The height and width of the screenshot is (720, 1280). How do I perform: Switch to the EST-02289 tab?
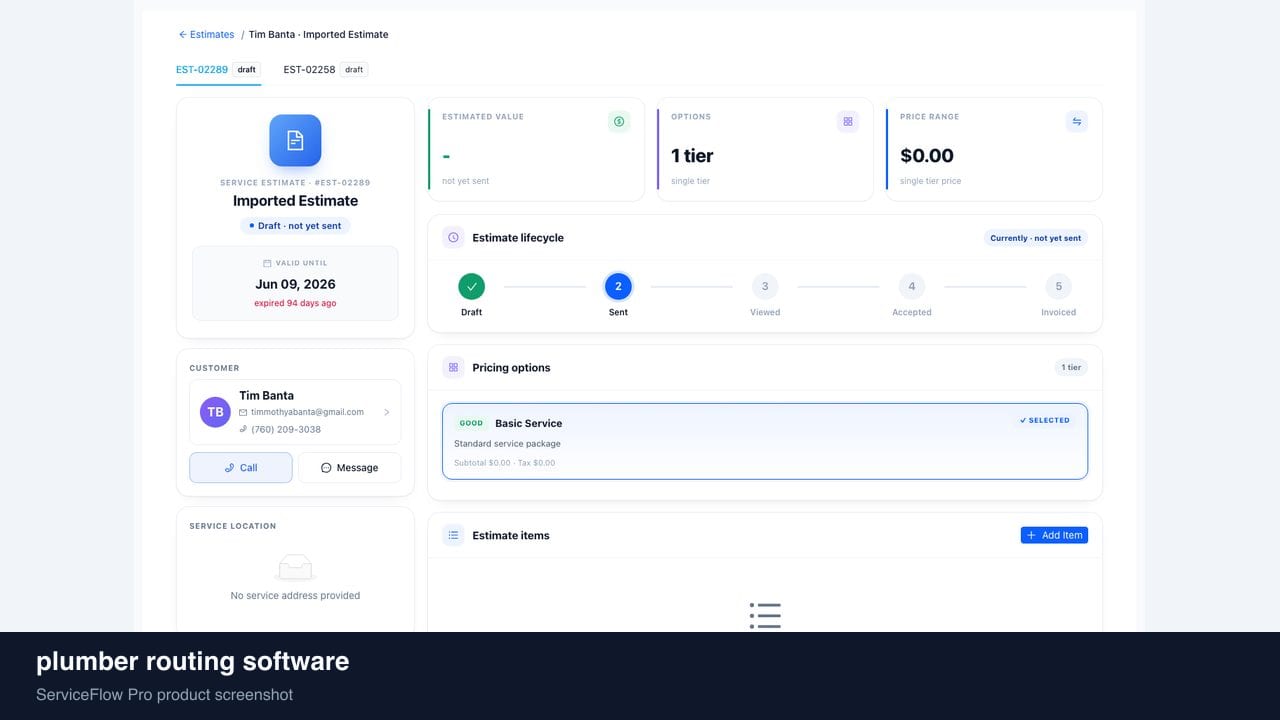pos(218,70)
